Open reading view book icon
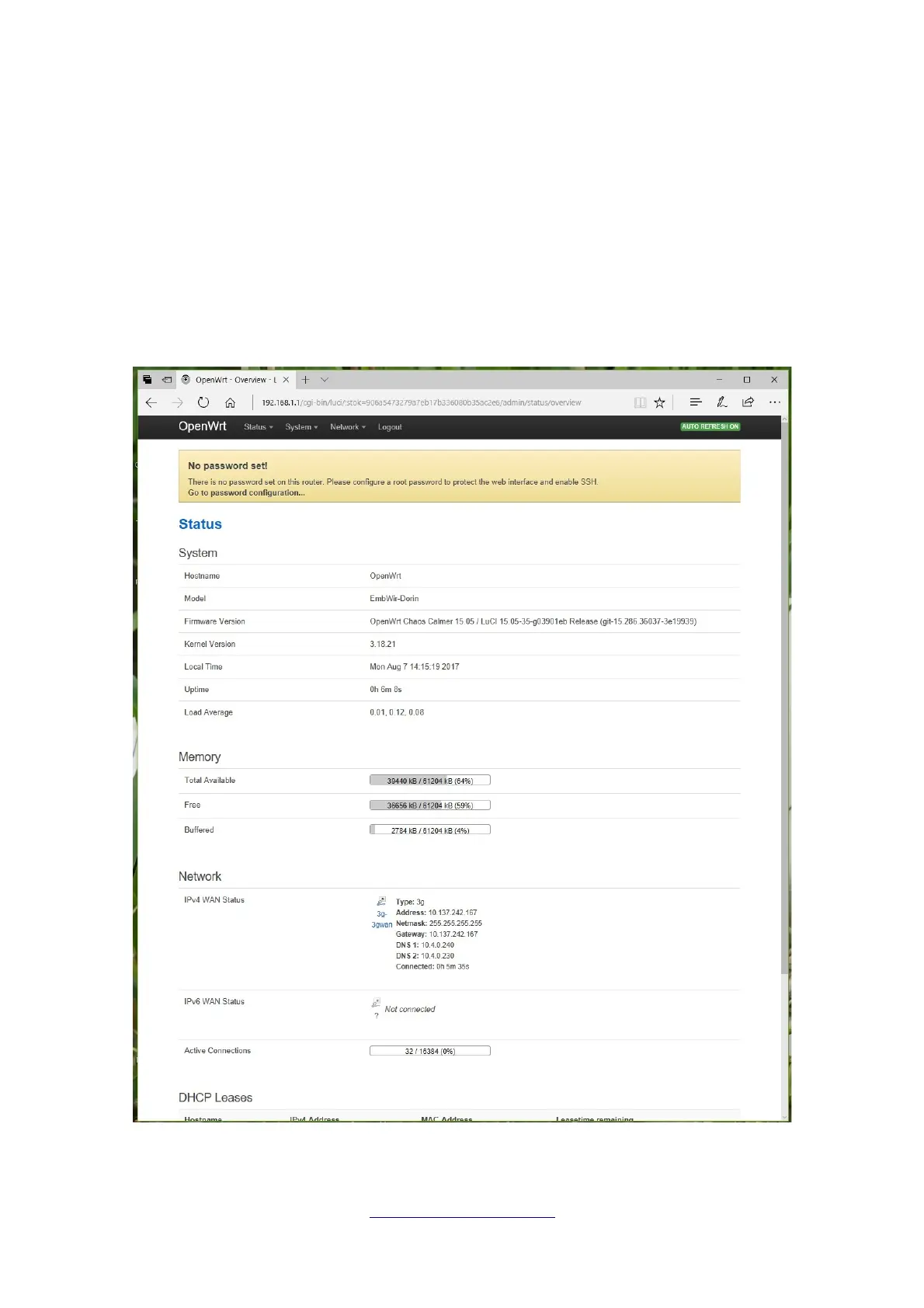The height and width of the screenshot is (1308, 924). point(640,402)
